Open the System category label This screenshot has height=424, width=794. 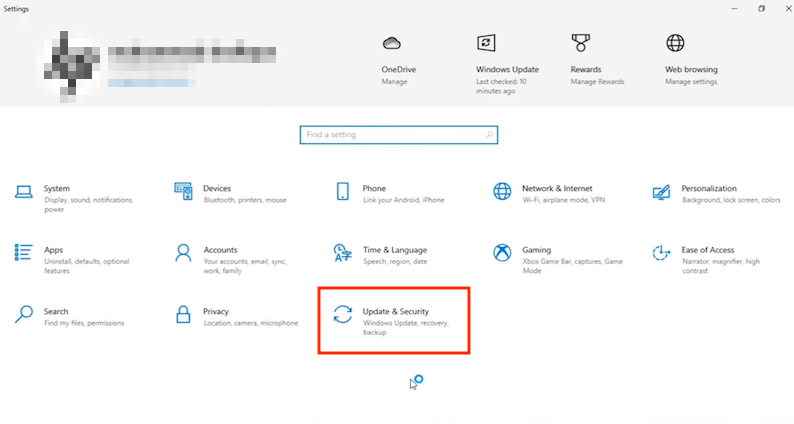click(x=57, y=188)
